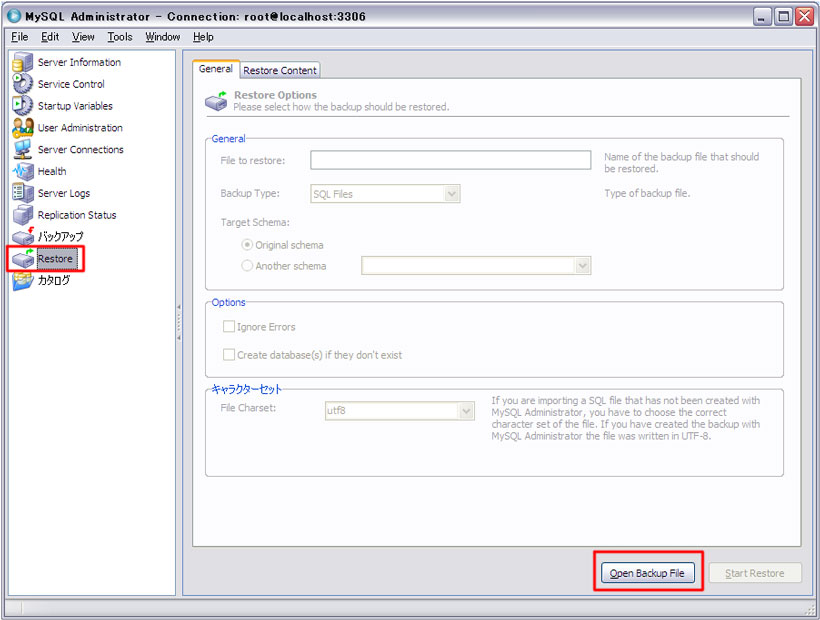Viewport: 820px width, 620px height.
Task: Enable the Ignore Errors checkbox
Action: click(x=229, y=327)
